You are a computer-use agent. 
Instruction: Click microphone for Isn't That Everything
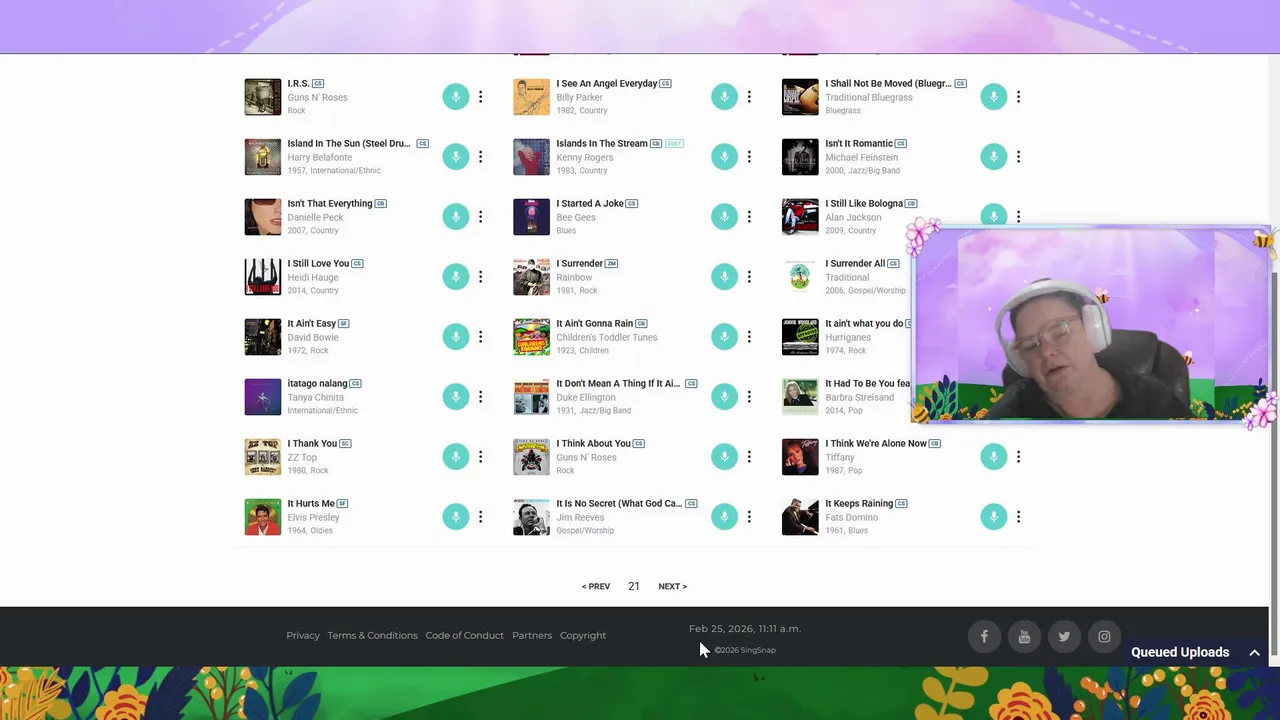(455, 216)
